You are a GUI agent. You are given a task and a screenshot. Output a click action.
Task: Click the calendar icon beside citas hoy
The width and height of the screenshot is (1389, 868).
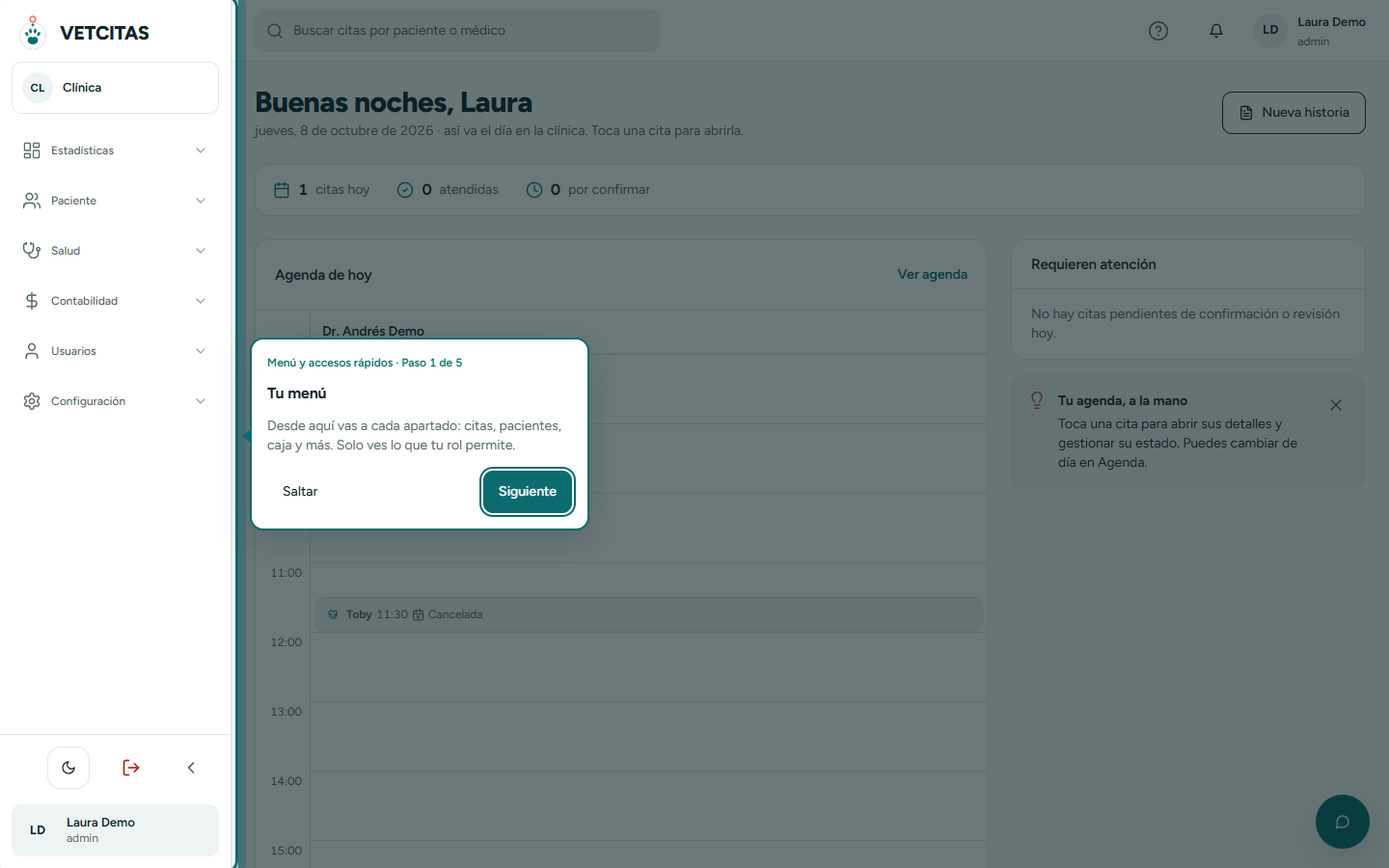click(x=282, y=190)
